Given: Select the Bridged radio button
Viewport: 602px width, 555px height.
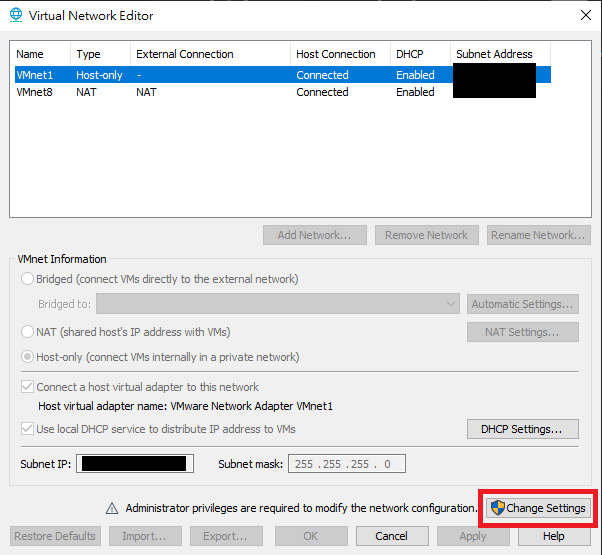Looking at the screenshot, I should tap(27, 279).
